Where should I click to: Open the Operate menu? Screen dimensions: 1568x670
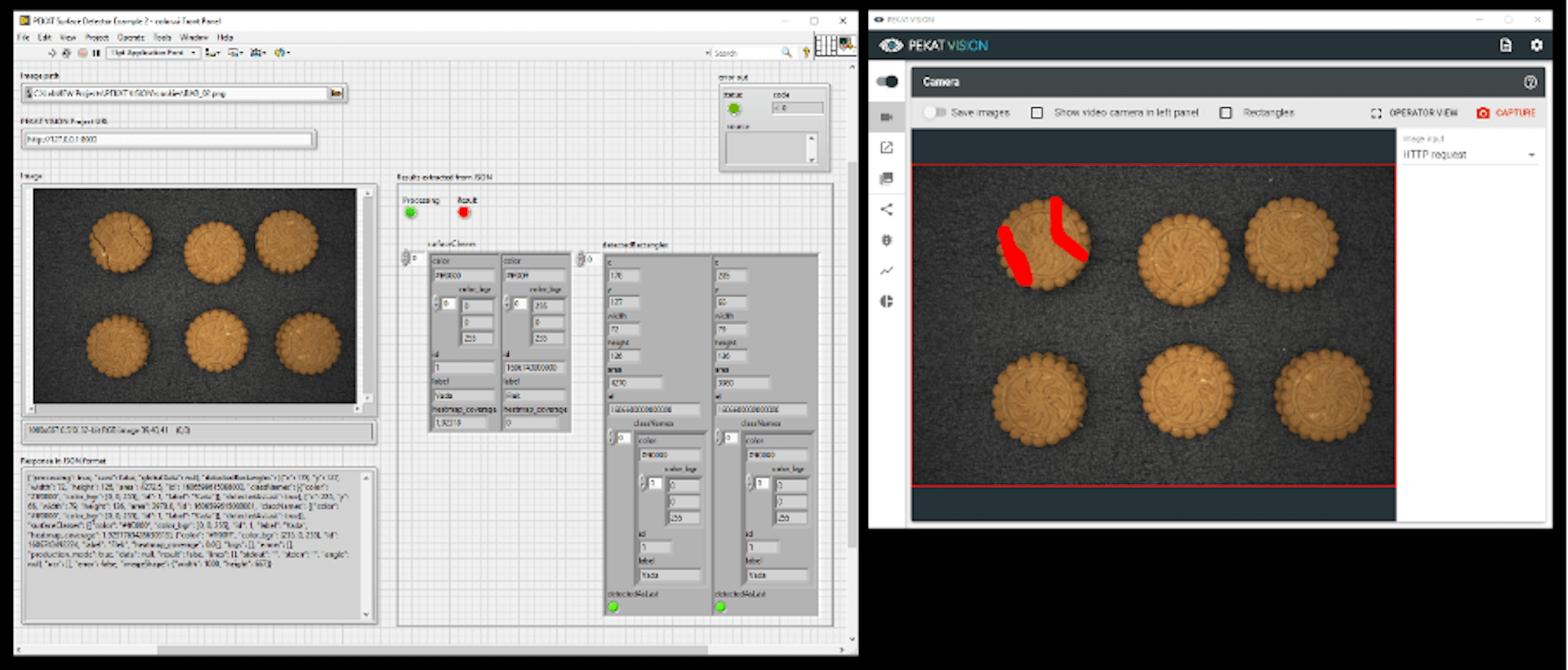tap(131, 38)
